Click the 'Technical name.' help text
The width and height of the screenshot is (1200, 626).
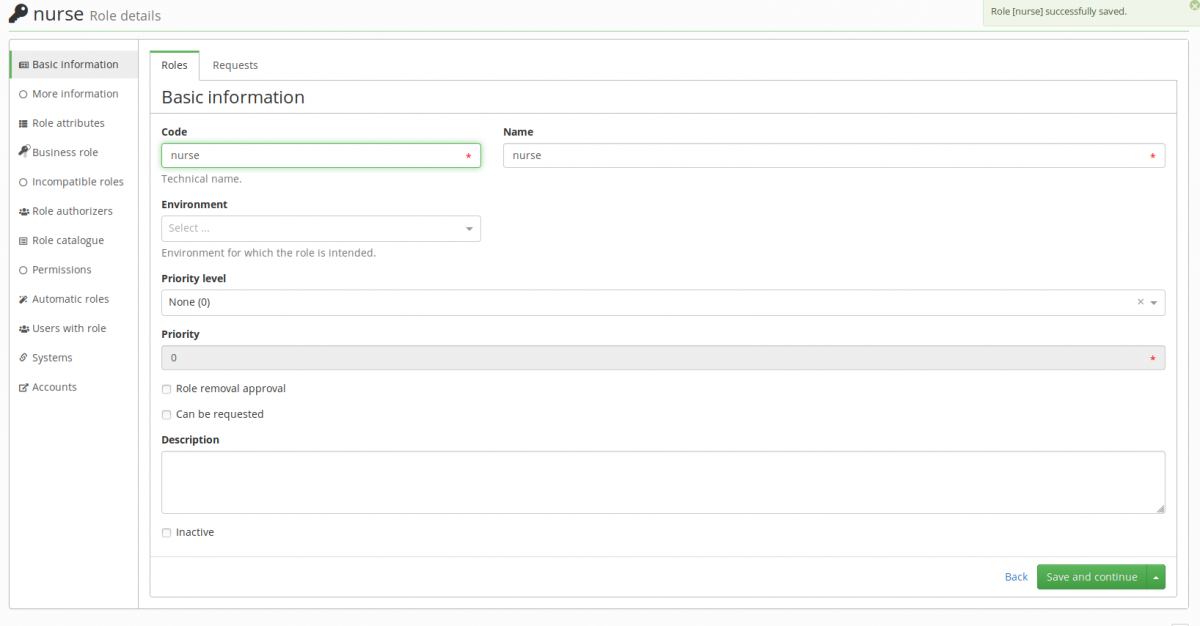click(201, 180)
